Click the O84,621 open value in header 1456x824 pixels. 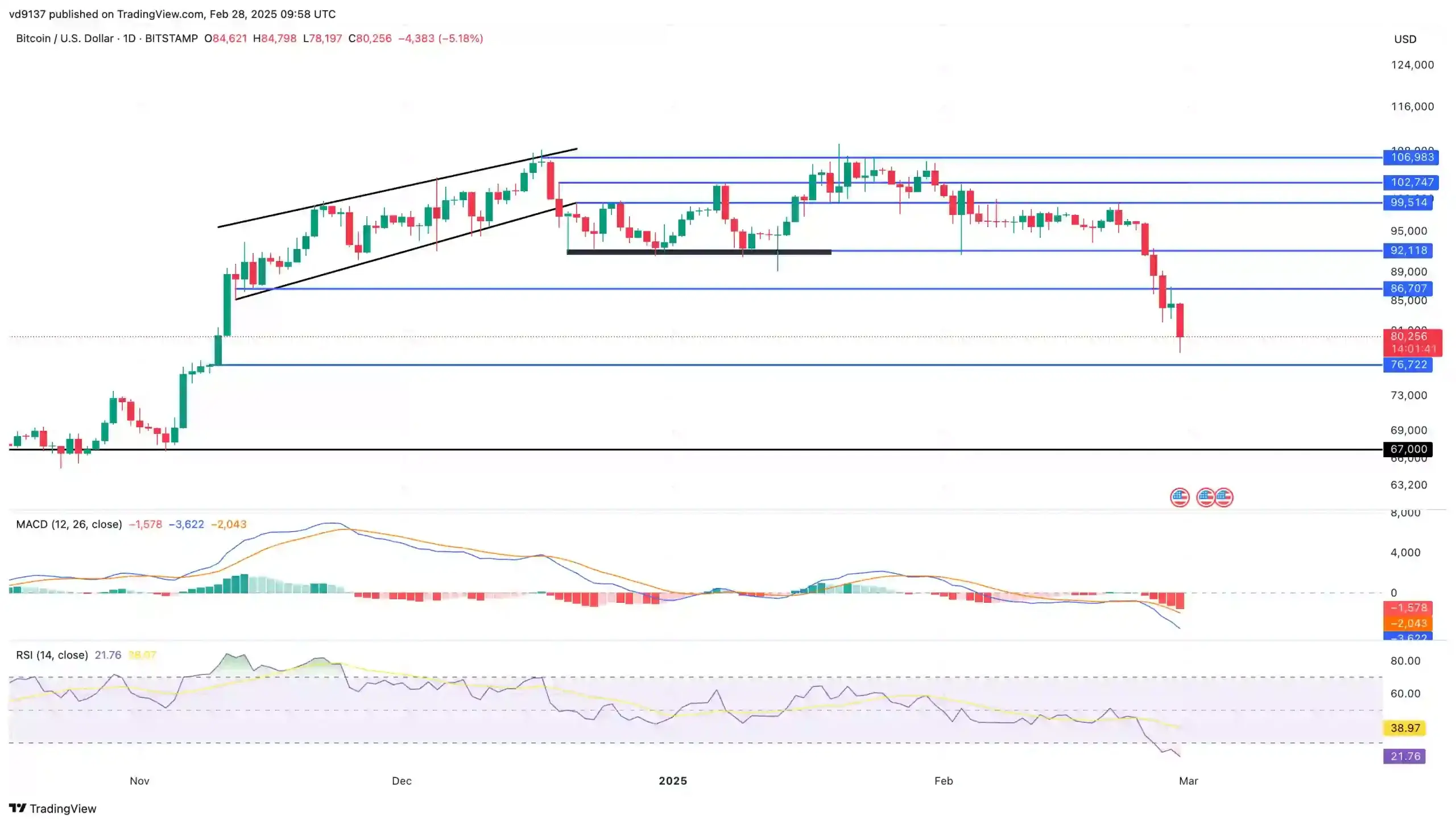(226, 39)
